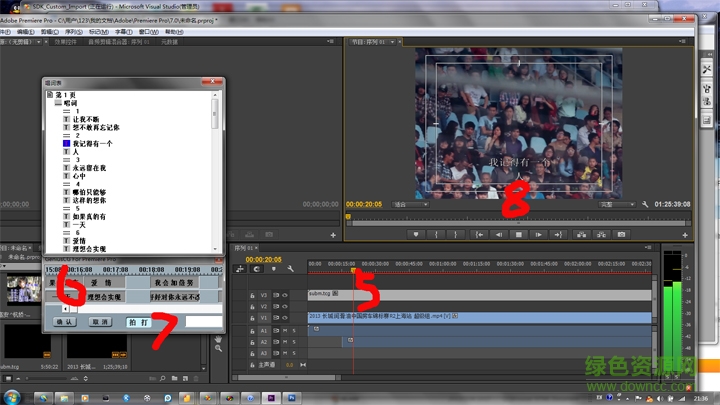This screenshot has height=405, width=720.
Task: Collapse the 第 1 页 tree node
Action: tap(47, 93)
